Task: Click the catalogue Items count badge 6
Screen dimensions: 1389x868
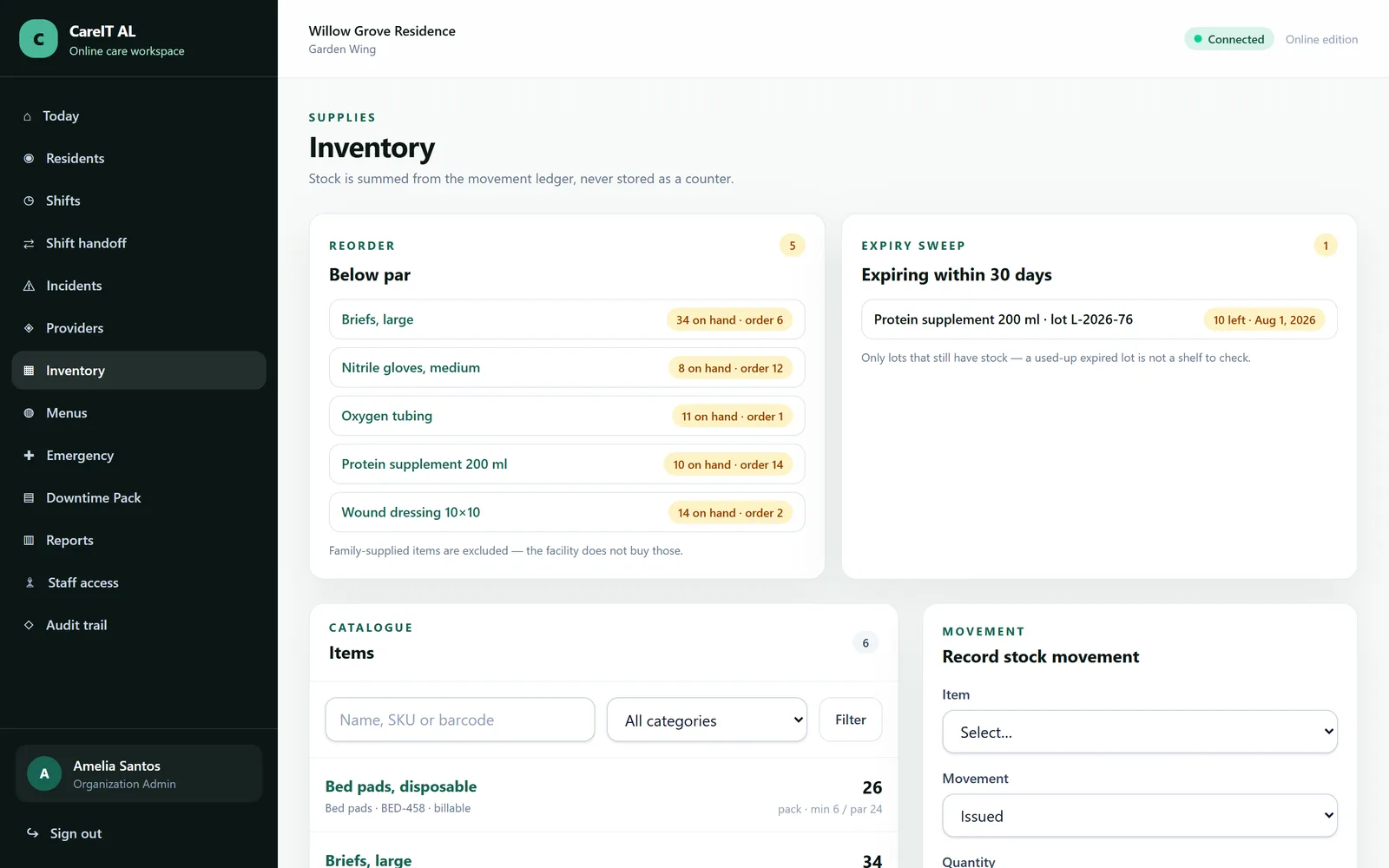Action: point(866,642)
